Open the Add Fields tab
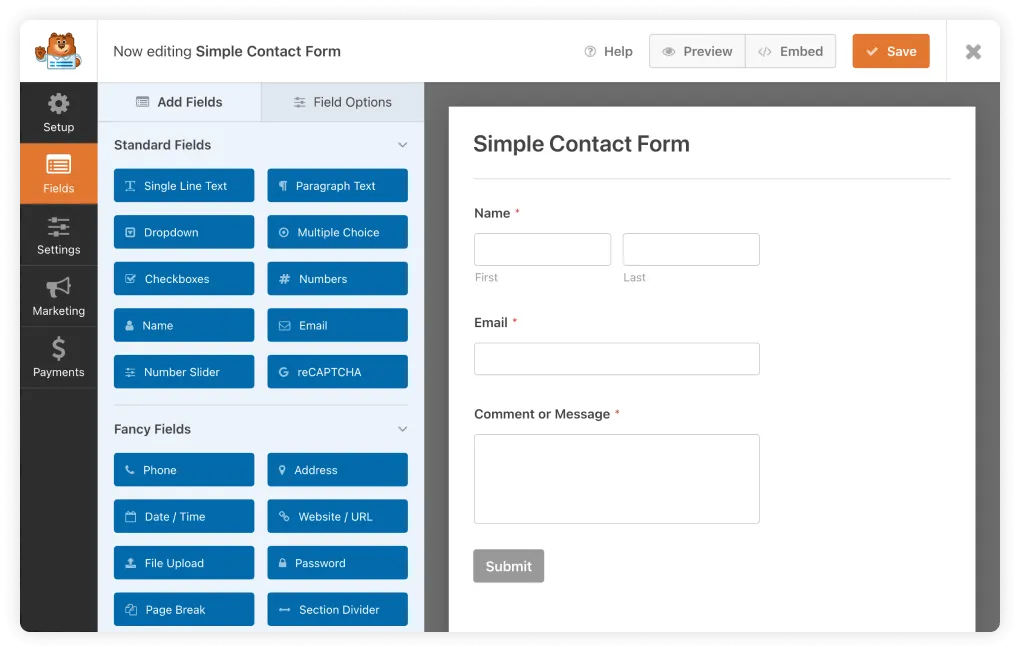This screenshot has width=1020, height=652. pyautogui.click(x=179, y=101)
